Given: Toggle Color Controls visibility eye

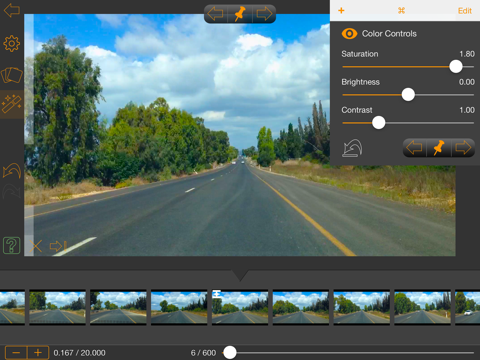Looking at the screenshot, I should click(x=349, y=34).
